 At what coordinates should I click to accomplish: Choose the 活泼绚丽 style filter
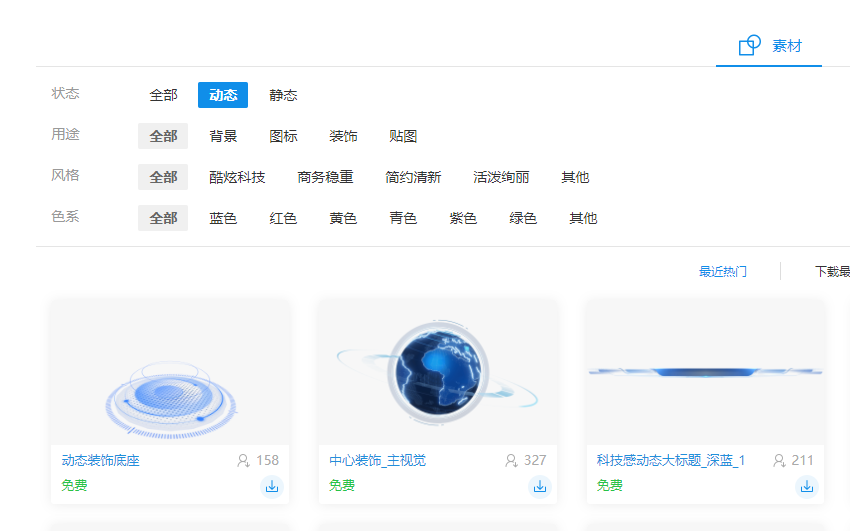pyautogui.click(x=501, y=177)
